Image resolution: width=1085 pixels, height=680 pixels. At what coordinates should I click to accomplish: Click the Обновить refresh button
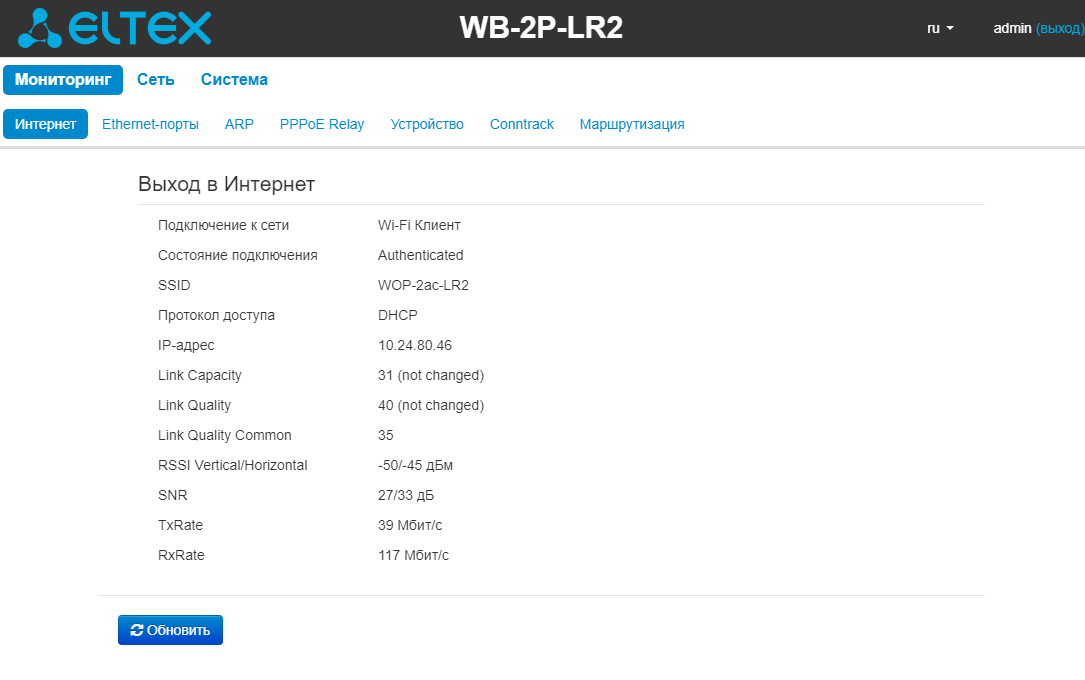(170, 630)
